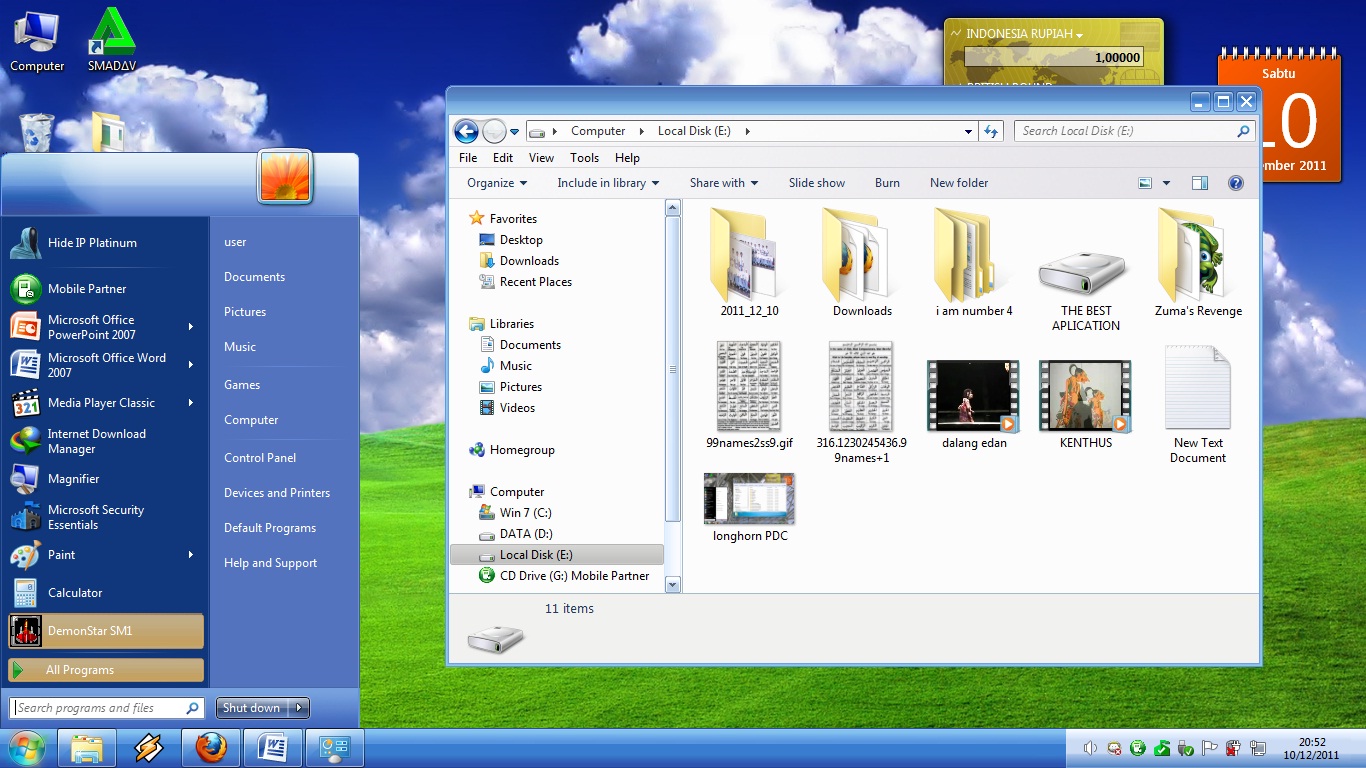
Task: Open the Tools menu
Action: (x=584, y=158)
